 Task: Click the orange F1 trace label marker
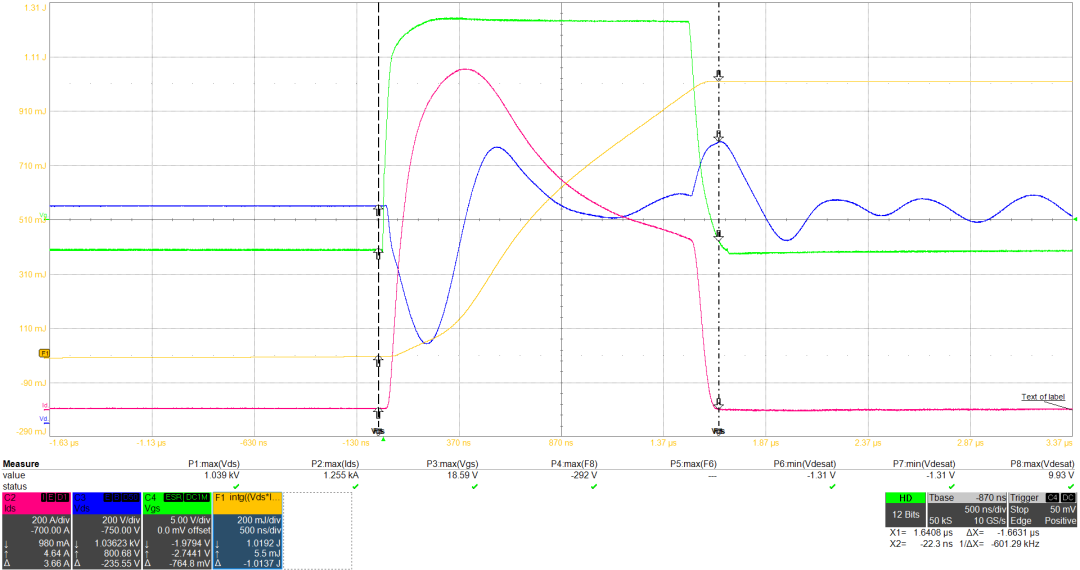point(44,353)
